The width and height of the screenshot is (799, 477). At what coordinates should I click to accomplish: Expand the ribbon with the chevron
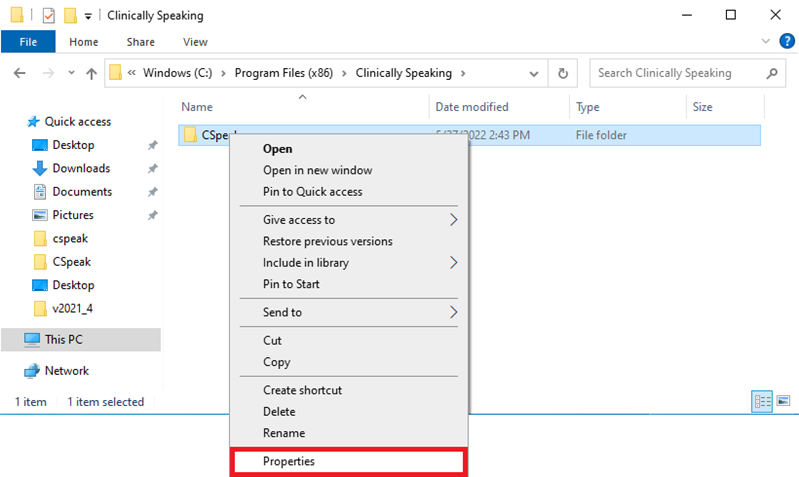pyautogui.click(x=765, y=42)
